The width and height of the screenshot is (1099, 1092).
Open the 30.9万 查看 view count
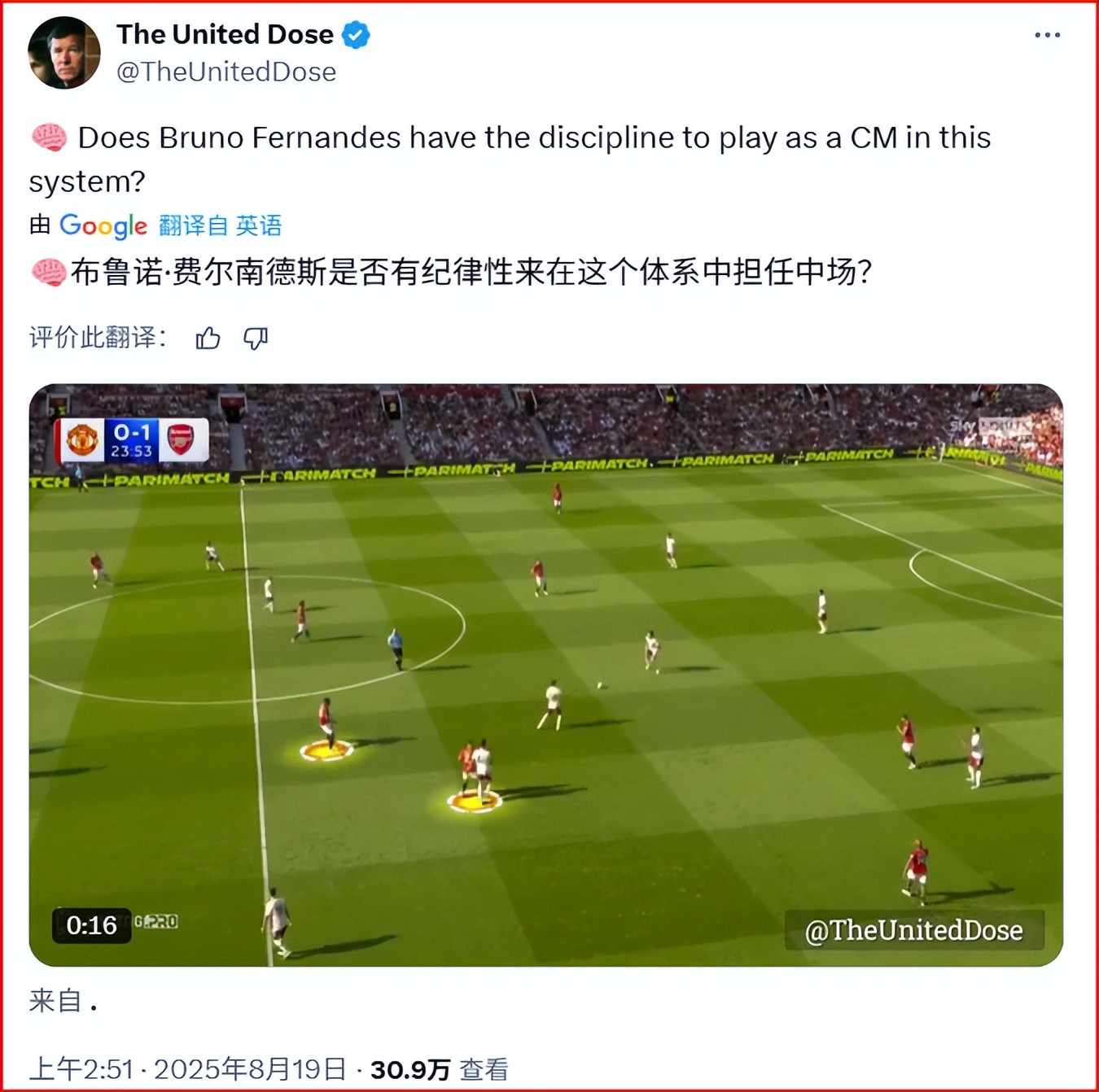pyautogui.click(x=440, y=1068)
